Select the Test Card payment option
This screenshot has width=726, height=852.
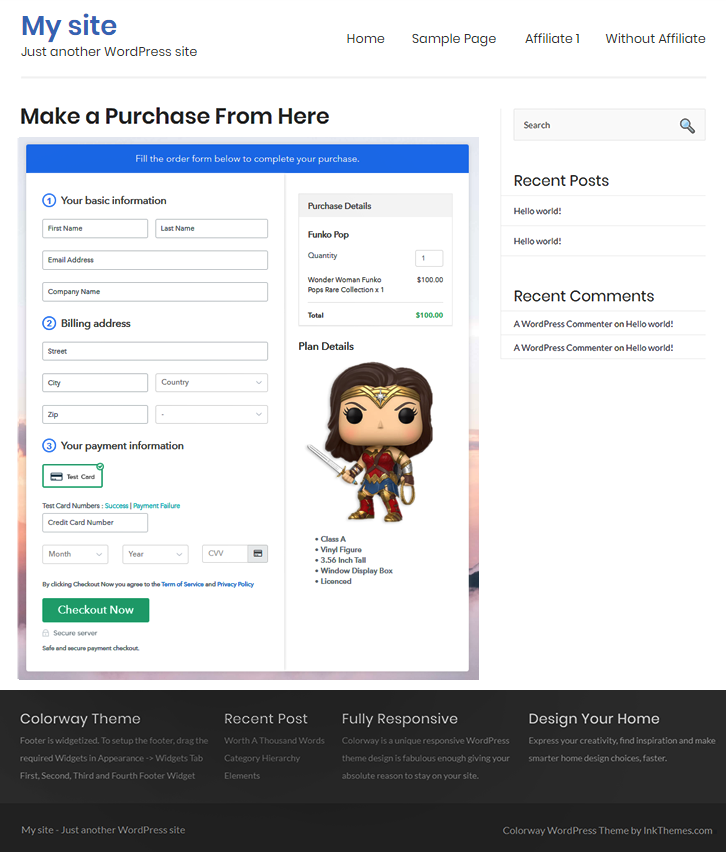72,476
